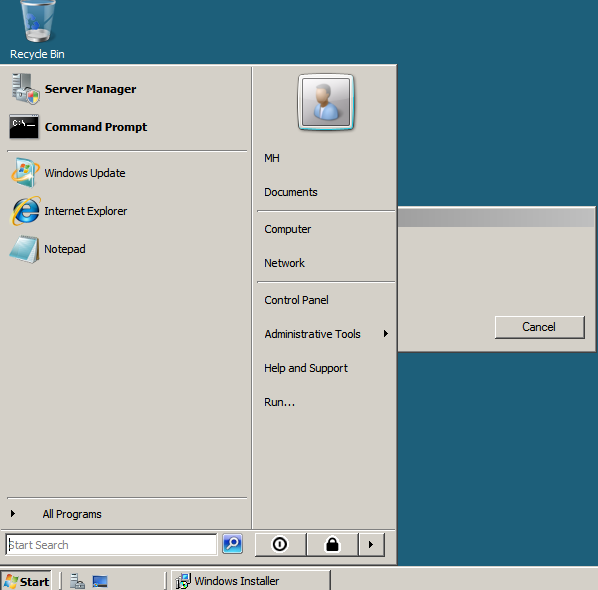This screenshot has width=598, height=590.
Task: Click Show Desktop quick launch icon
Action: [100, 581]
